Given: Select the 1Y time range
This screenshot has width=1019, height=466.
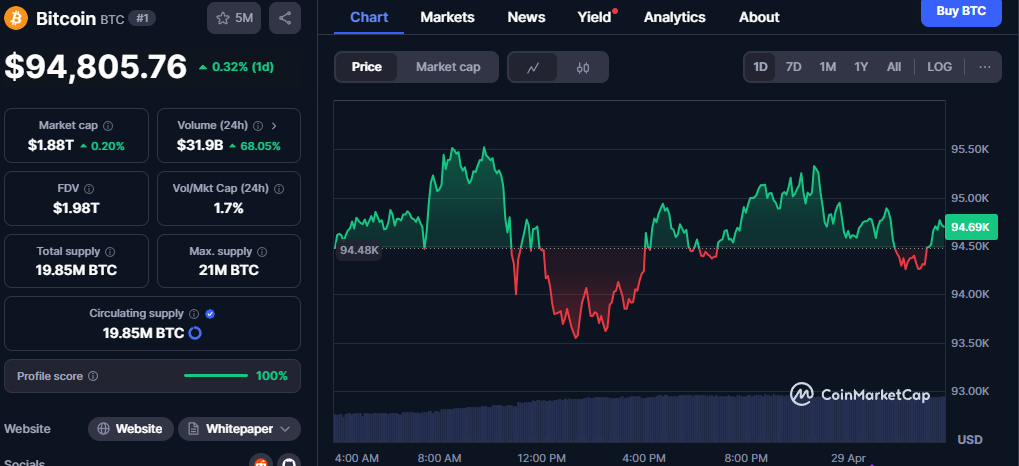Looking at the screenshot, I should 861,67.
